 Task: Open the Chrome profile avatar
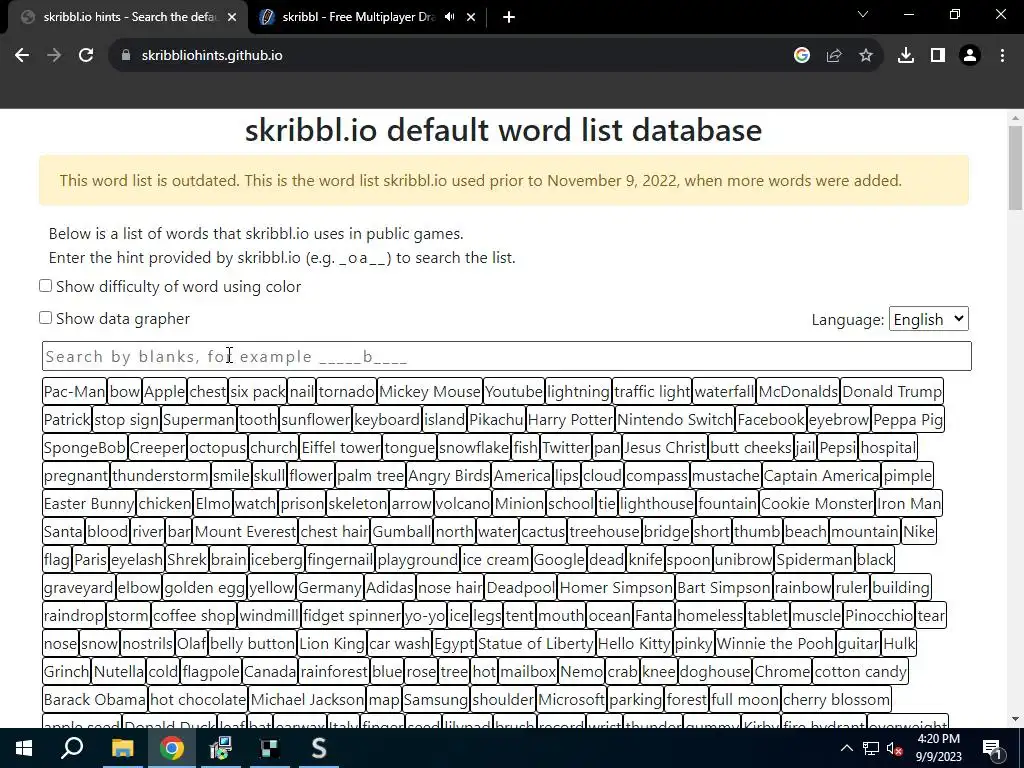coord(970,56)
